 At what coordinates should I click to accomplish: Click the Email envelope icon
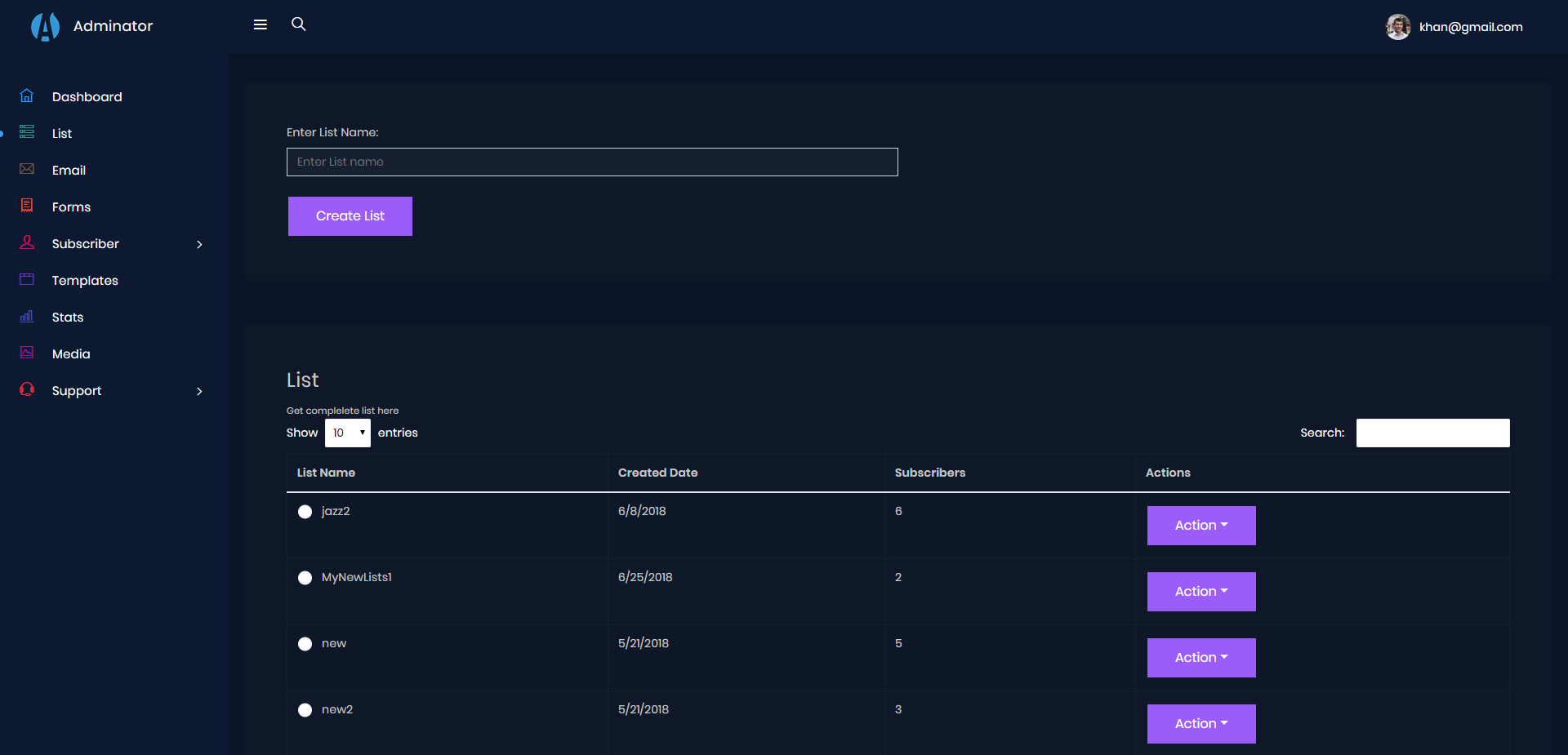coord(27,169)
